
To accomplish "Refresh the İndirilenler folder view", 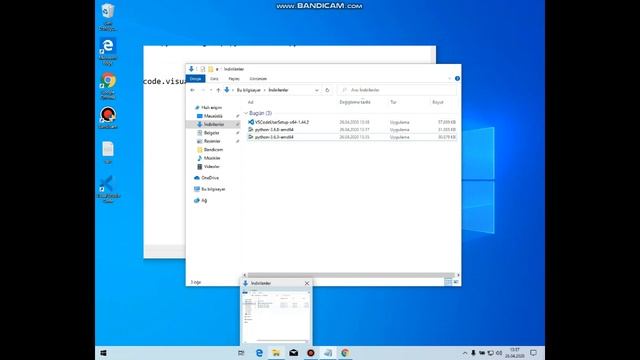I will pos(327,90).
